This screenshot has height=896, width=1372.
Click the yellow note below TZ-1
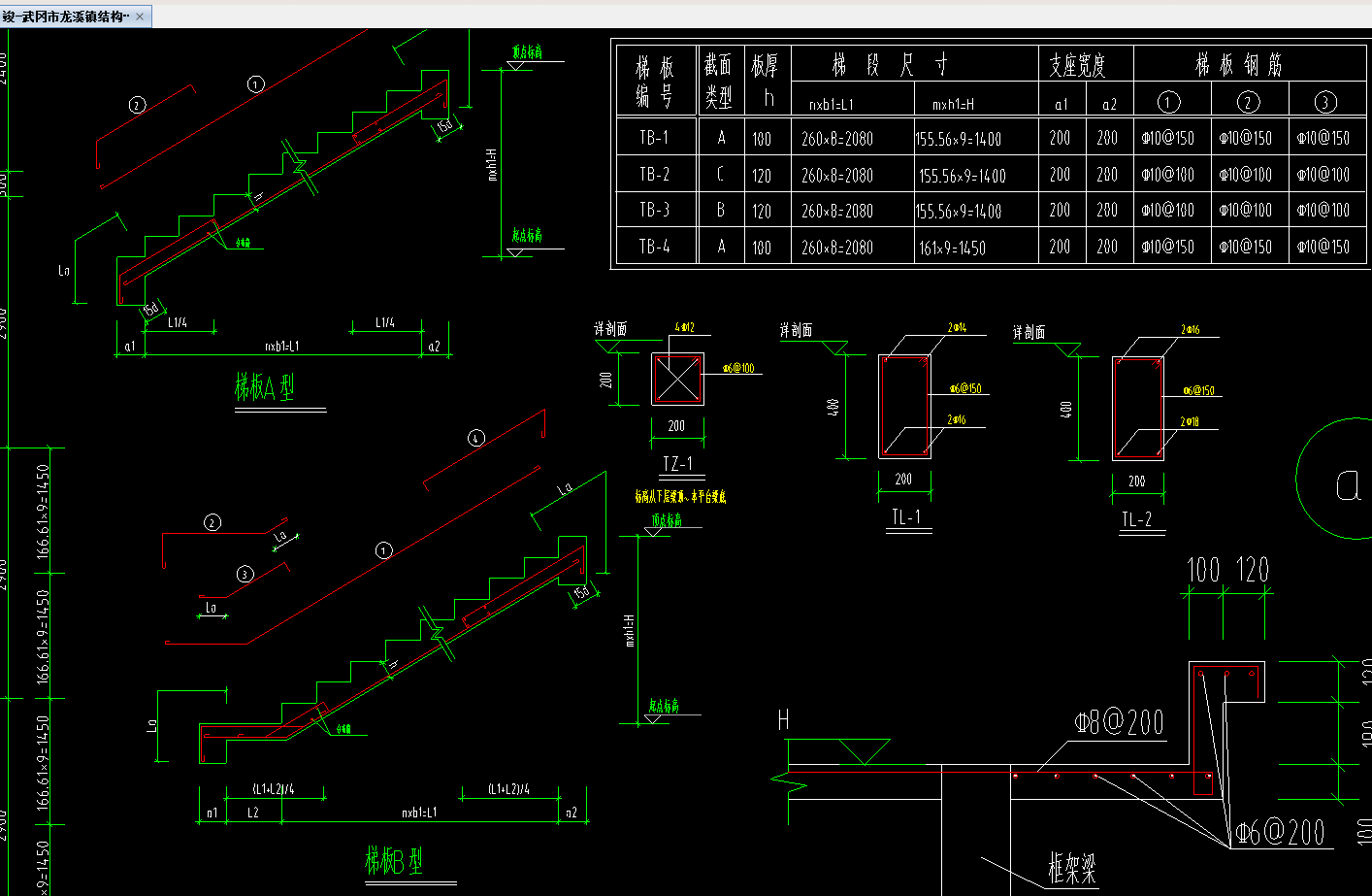tap(680, 496)
